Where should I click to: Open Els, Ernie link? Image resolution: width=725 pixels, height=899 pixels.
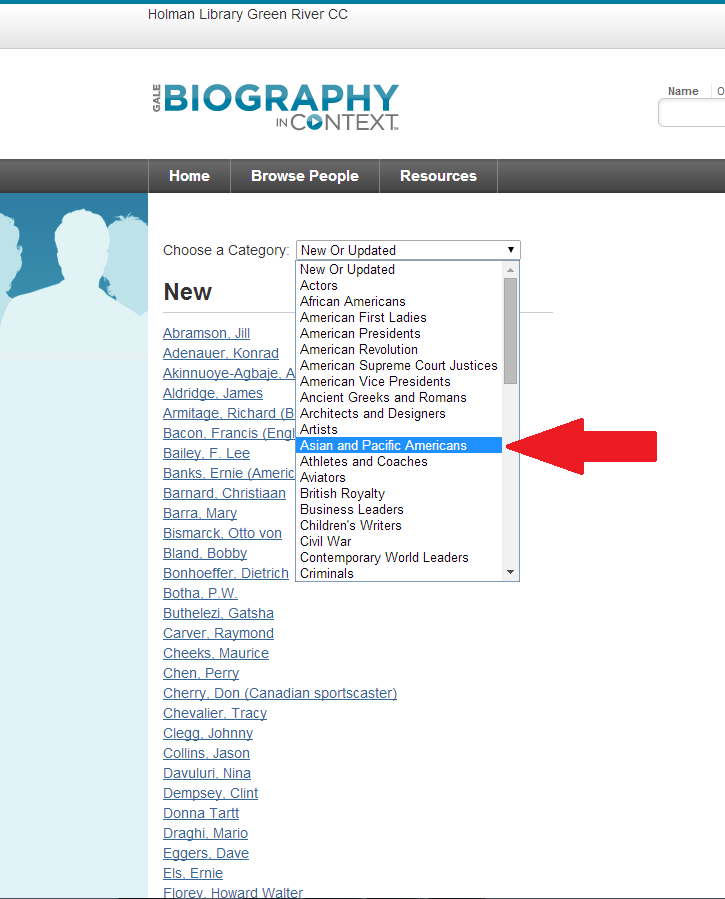coord(193,875)
